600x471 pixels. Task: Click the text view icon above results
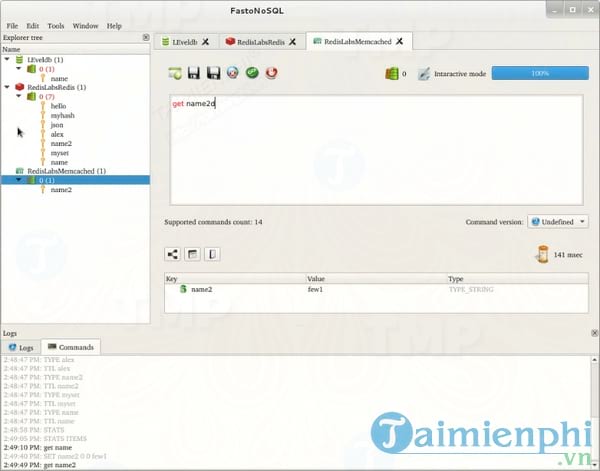click(x=211, y=254)
